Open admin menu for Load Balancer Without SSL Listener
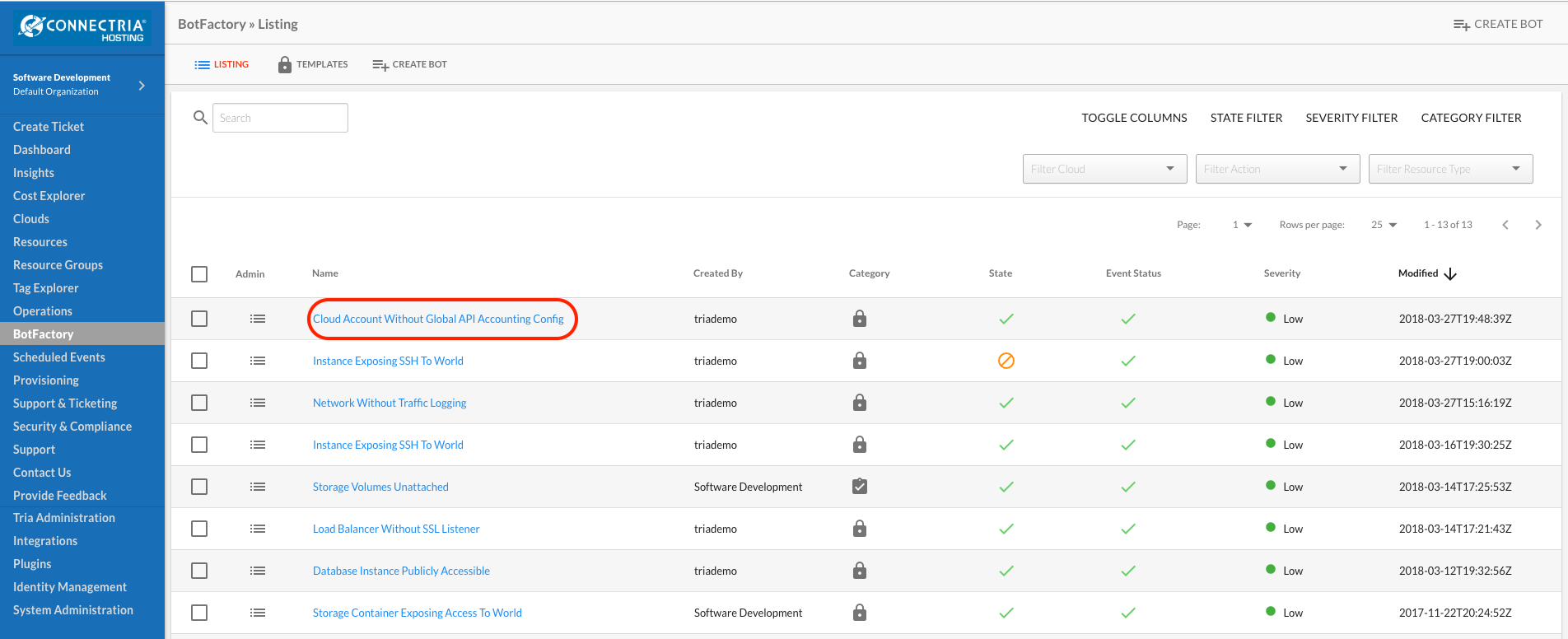This screenshot has height=639, width=1568. (258, 529)
